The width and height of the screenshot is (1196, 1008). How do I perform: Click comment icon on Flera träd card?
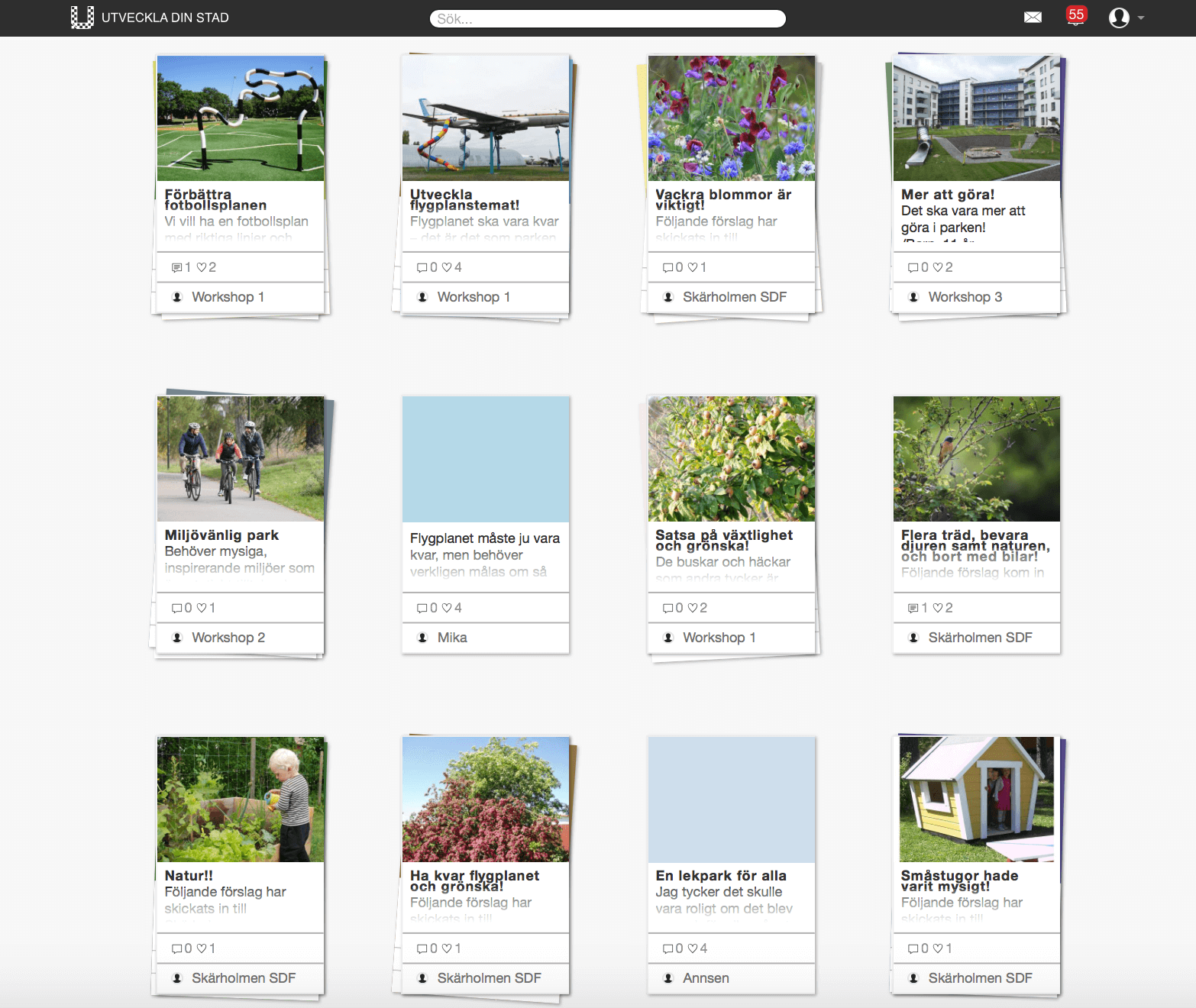tap(913, 608)
